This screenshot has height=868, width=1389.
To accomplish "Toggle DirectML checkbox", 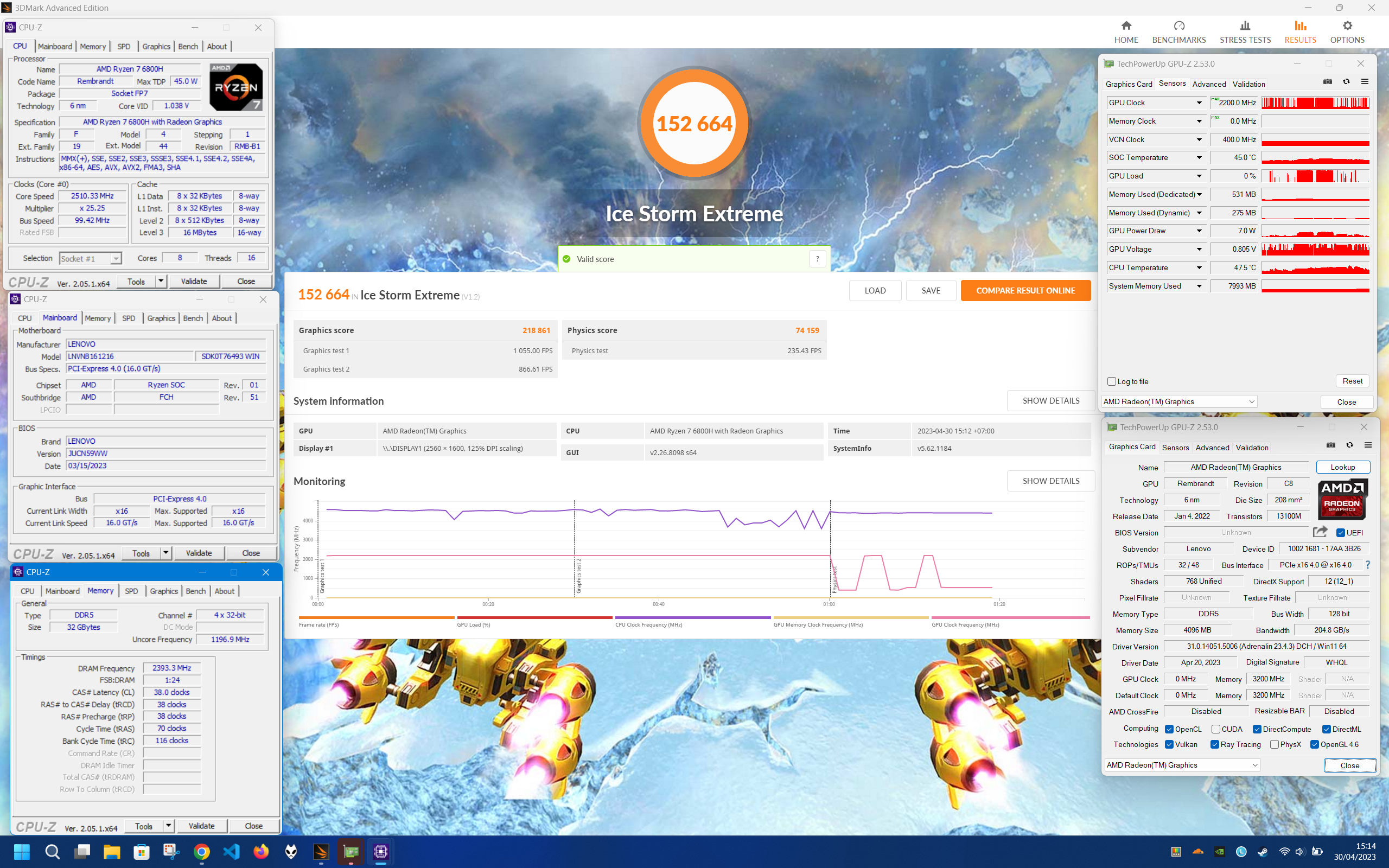I will 1327,729.
